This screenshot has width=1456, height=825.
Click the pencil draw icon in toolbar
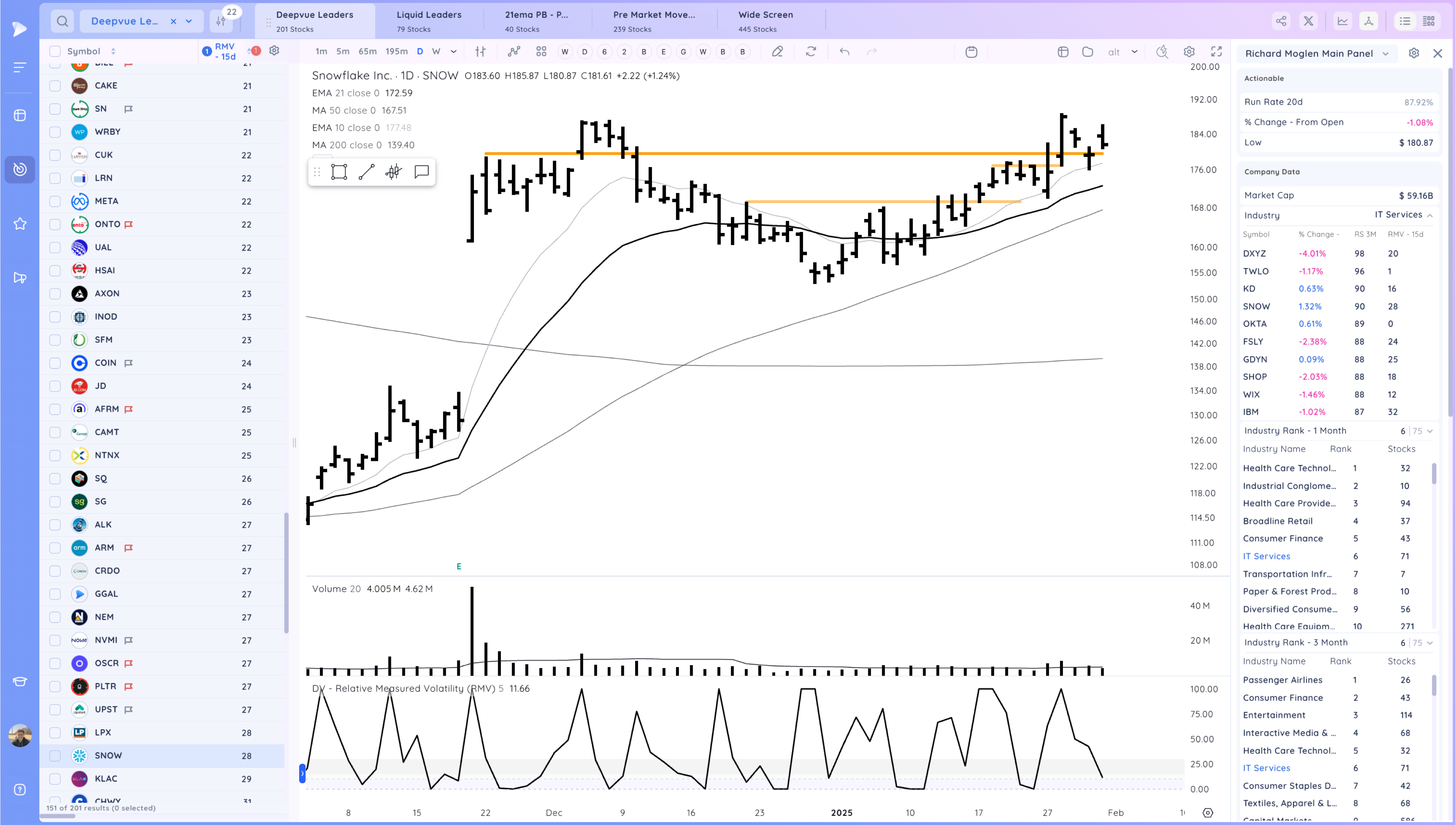(778, 52)
